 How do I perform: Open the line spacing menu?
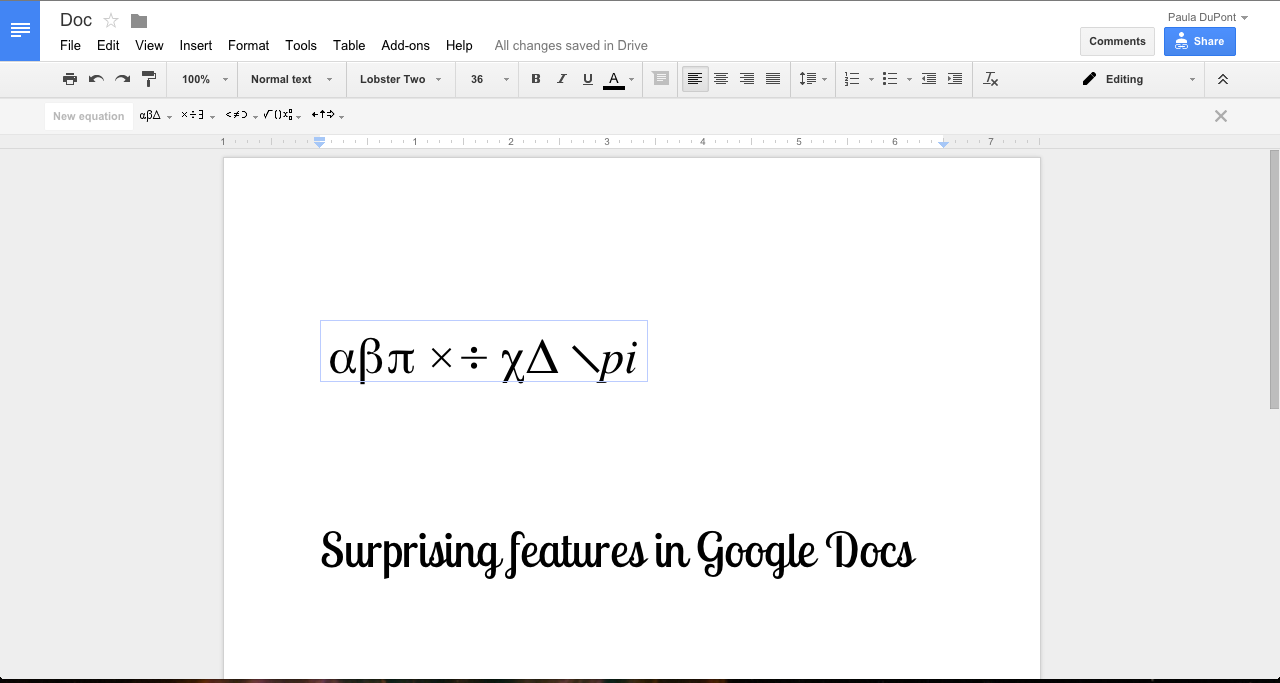point(812,79)
